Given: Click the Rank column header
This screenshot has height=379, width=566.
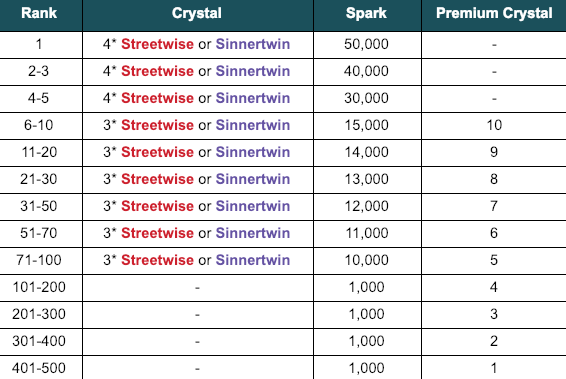Looking at the screenshot, I should click(39, 13).
